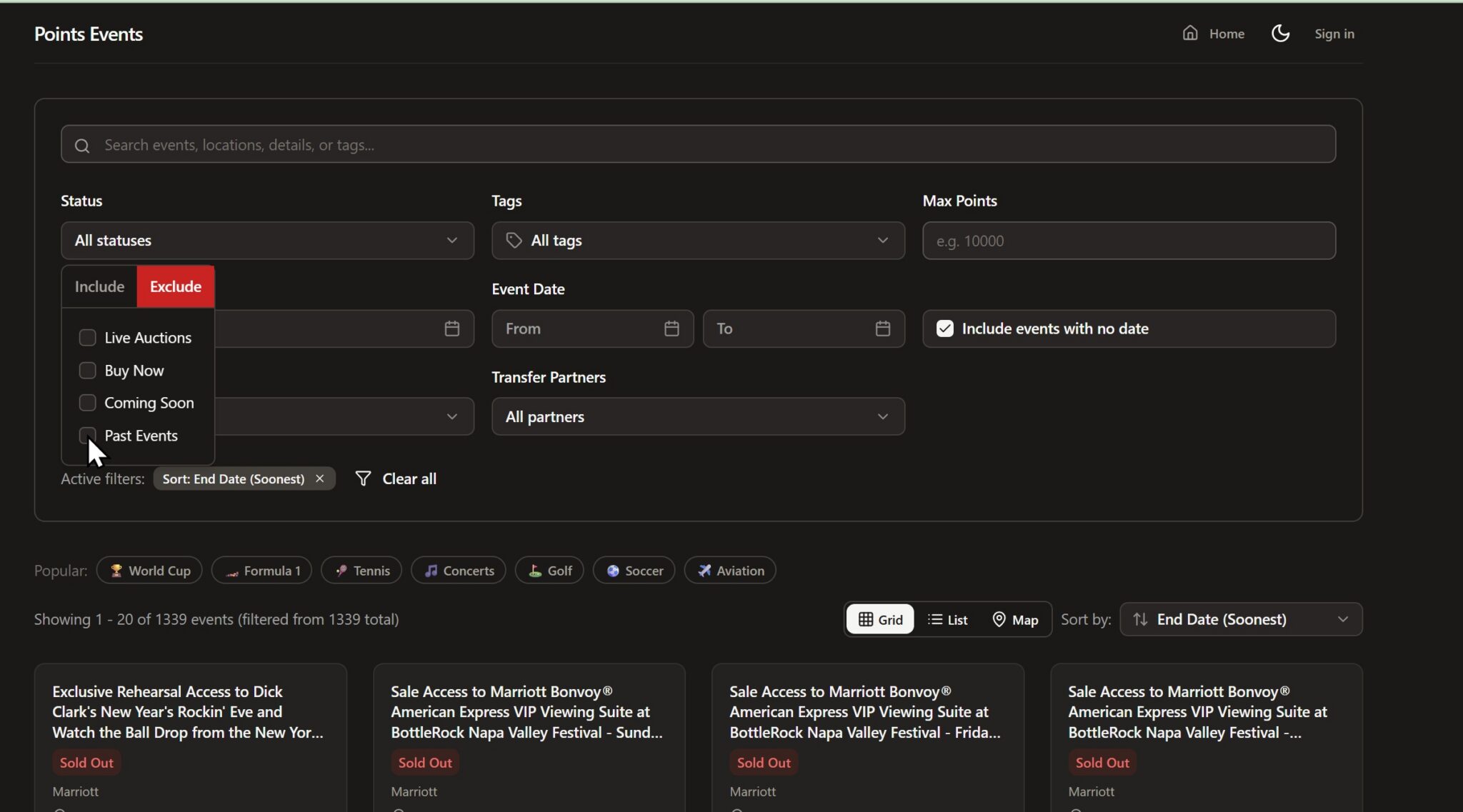
Task: Switch to List view
Action: click(947, 620)
